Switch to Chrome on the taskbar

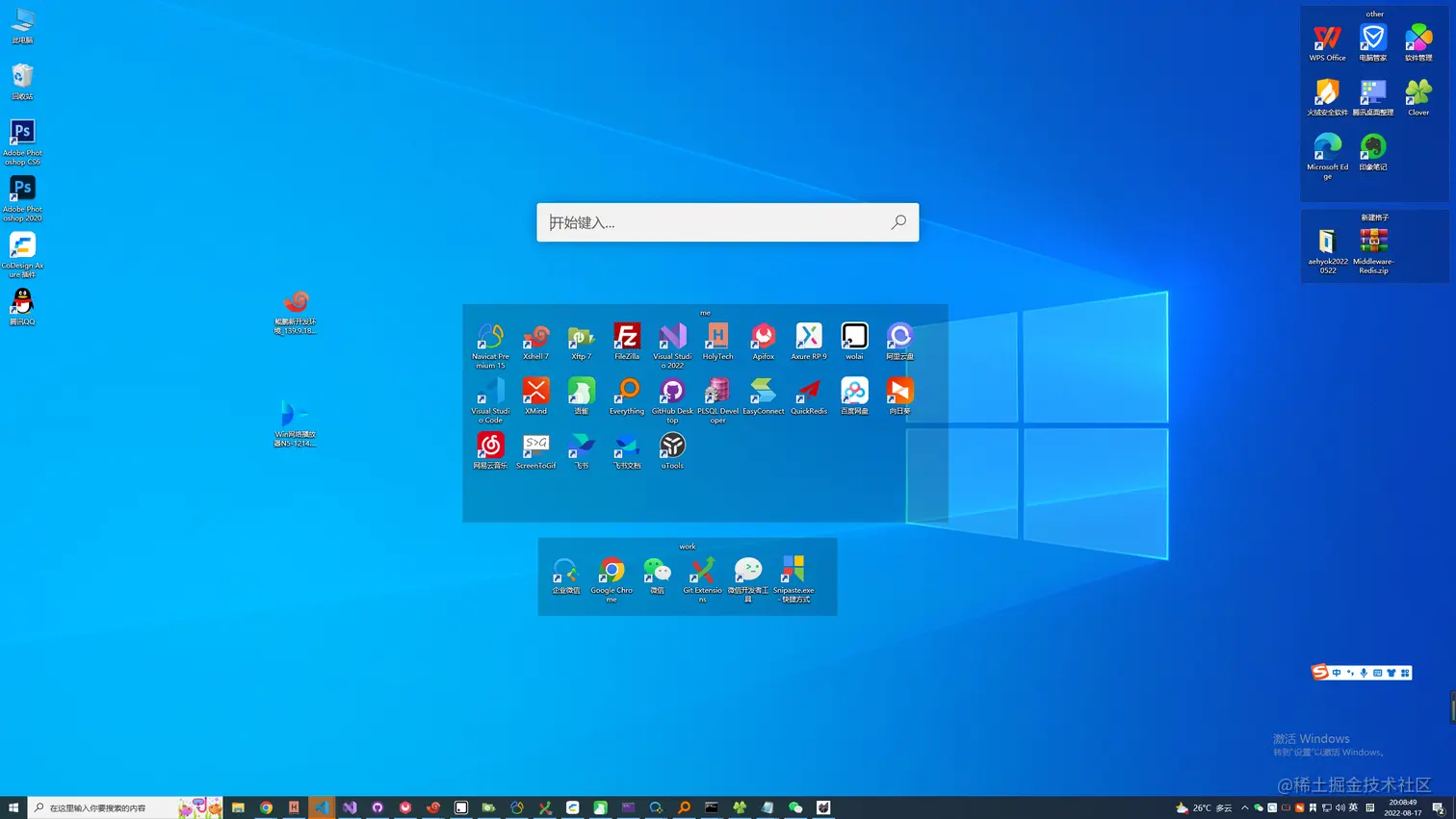266,807
